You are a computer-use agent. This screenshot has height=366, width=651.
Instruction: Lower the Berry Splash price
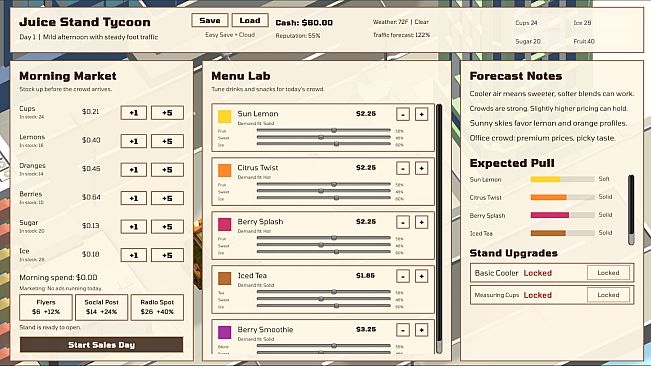403,222
